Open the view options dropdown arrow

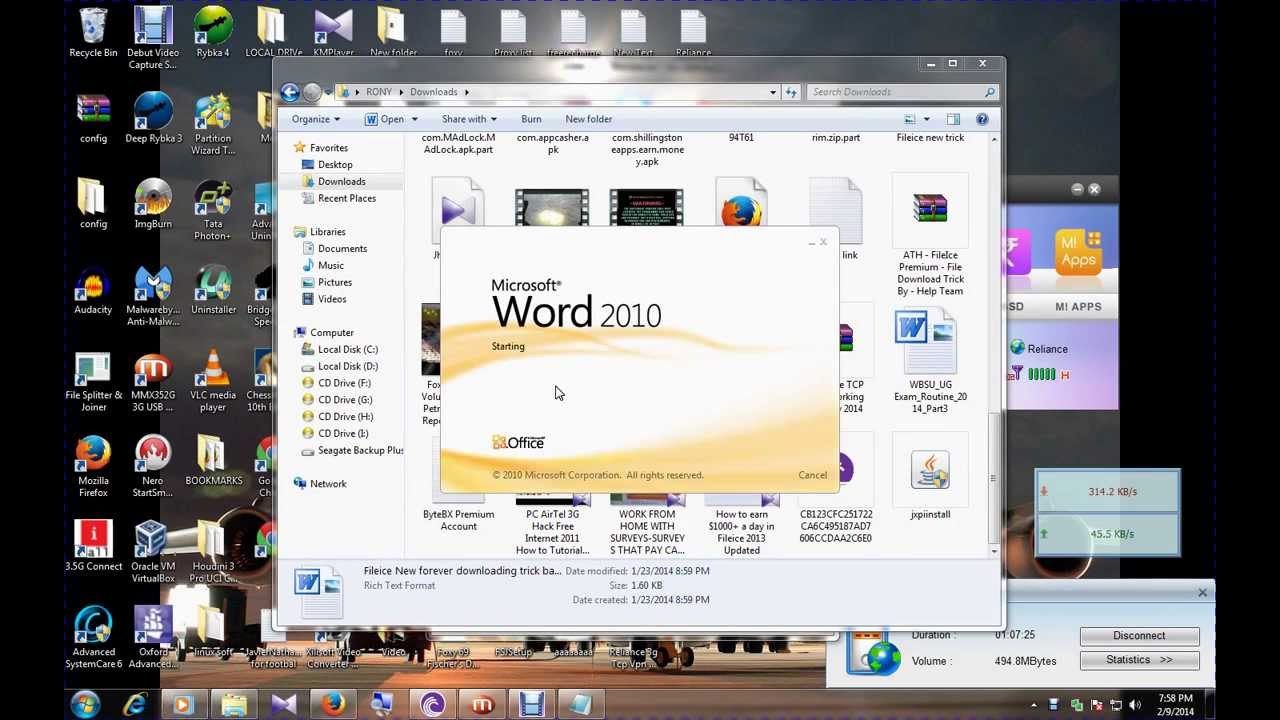(x=926, y=119)
